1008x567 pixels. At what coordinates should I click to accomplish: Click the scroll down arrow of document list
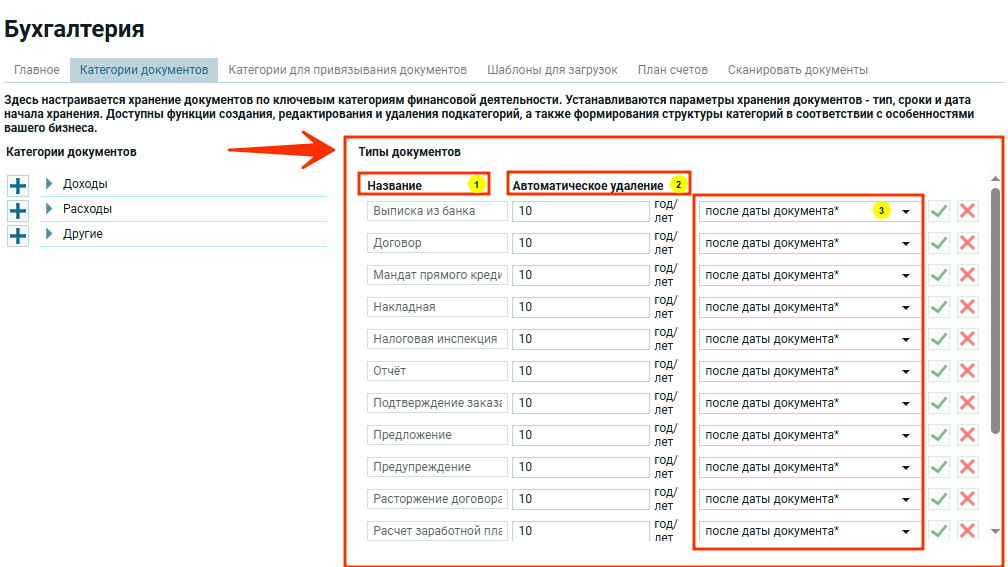pyautogui.click(x=995, y=531)
